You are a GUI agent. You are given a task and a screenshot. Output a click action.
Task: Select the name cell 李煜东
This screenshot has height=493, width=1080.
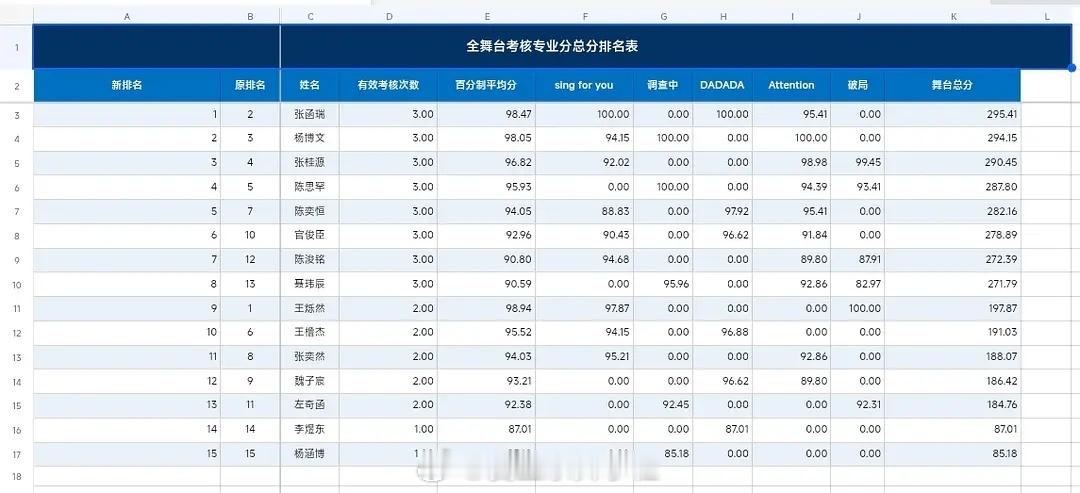(x=310, y=430)
